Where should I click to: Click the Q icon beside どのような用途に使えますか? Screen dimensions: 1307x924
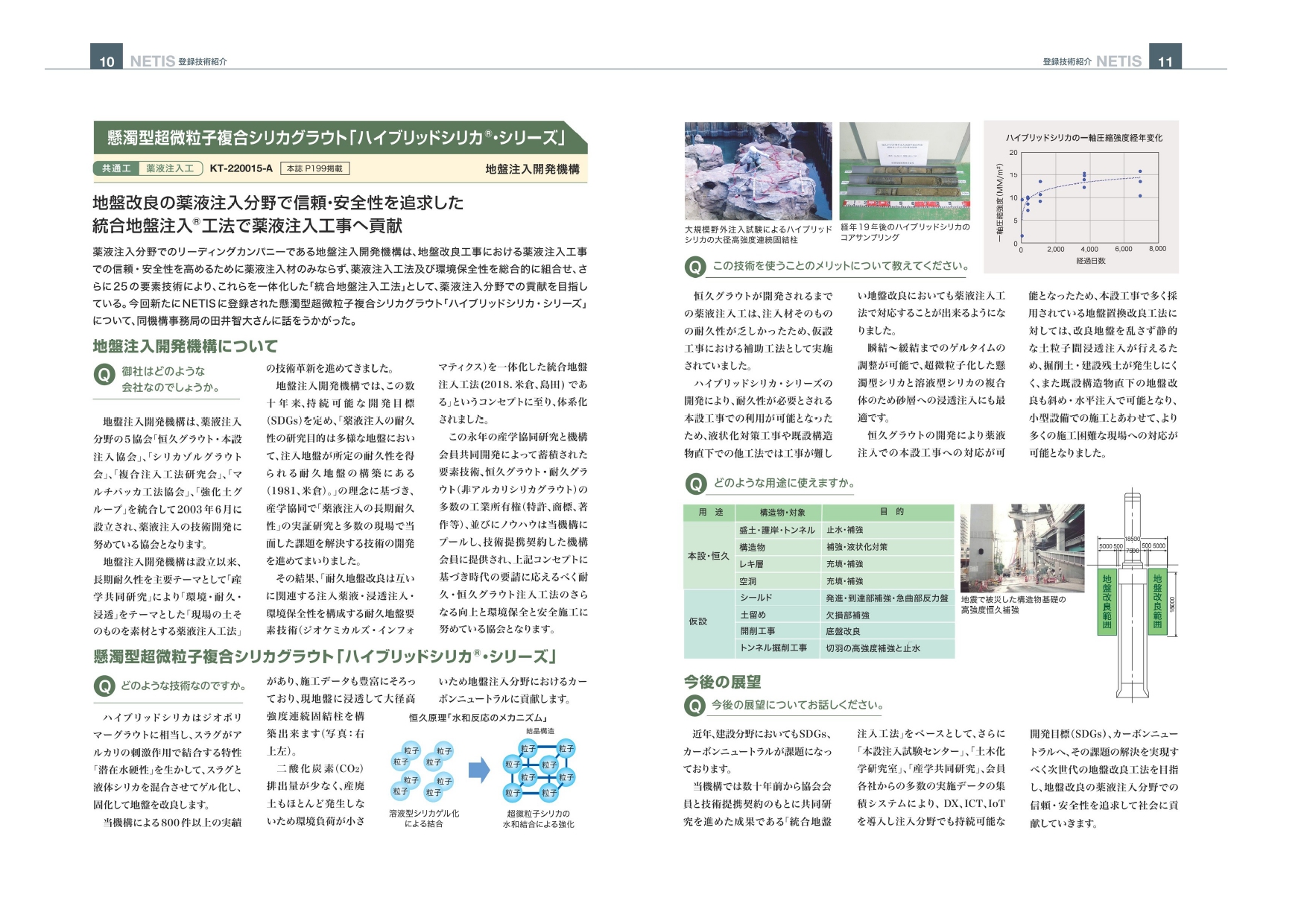coord(694,484)
